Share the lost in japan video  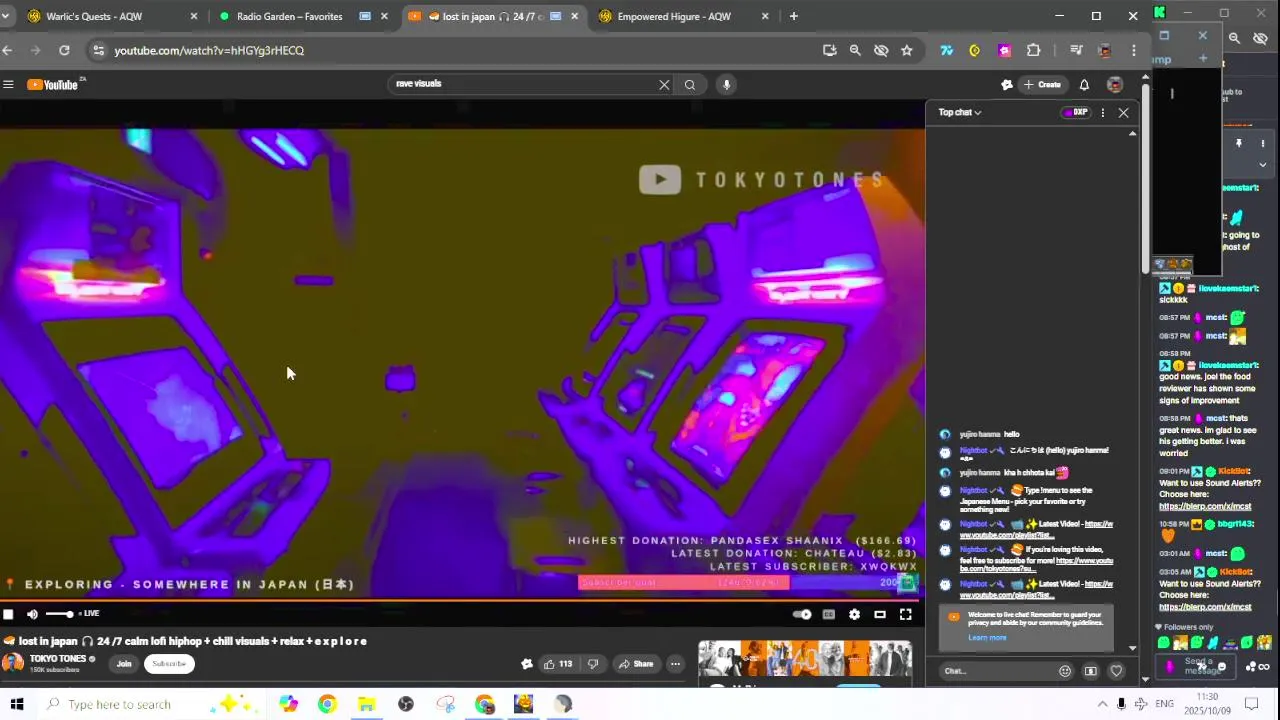[x=636, y=664]
